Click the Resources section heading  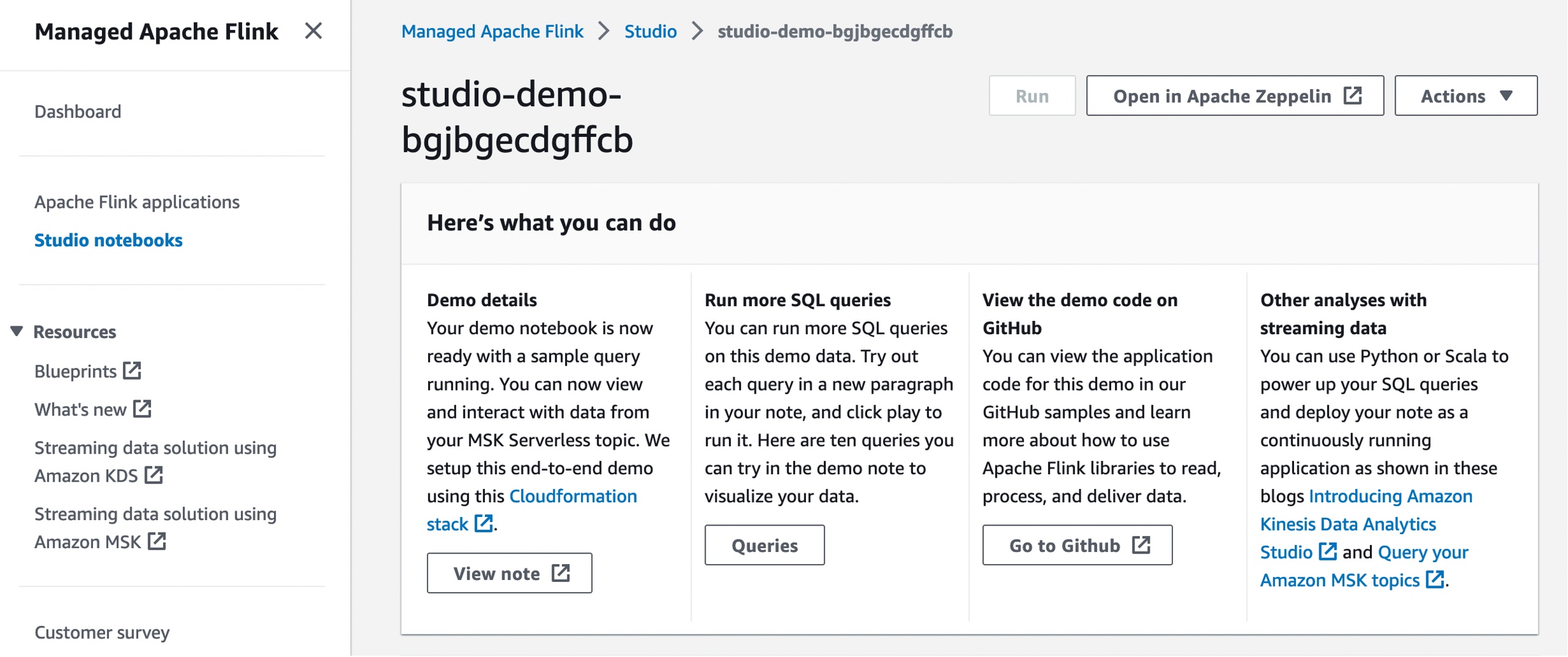pyautogui.click(x=75, y=332)
